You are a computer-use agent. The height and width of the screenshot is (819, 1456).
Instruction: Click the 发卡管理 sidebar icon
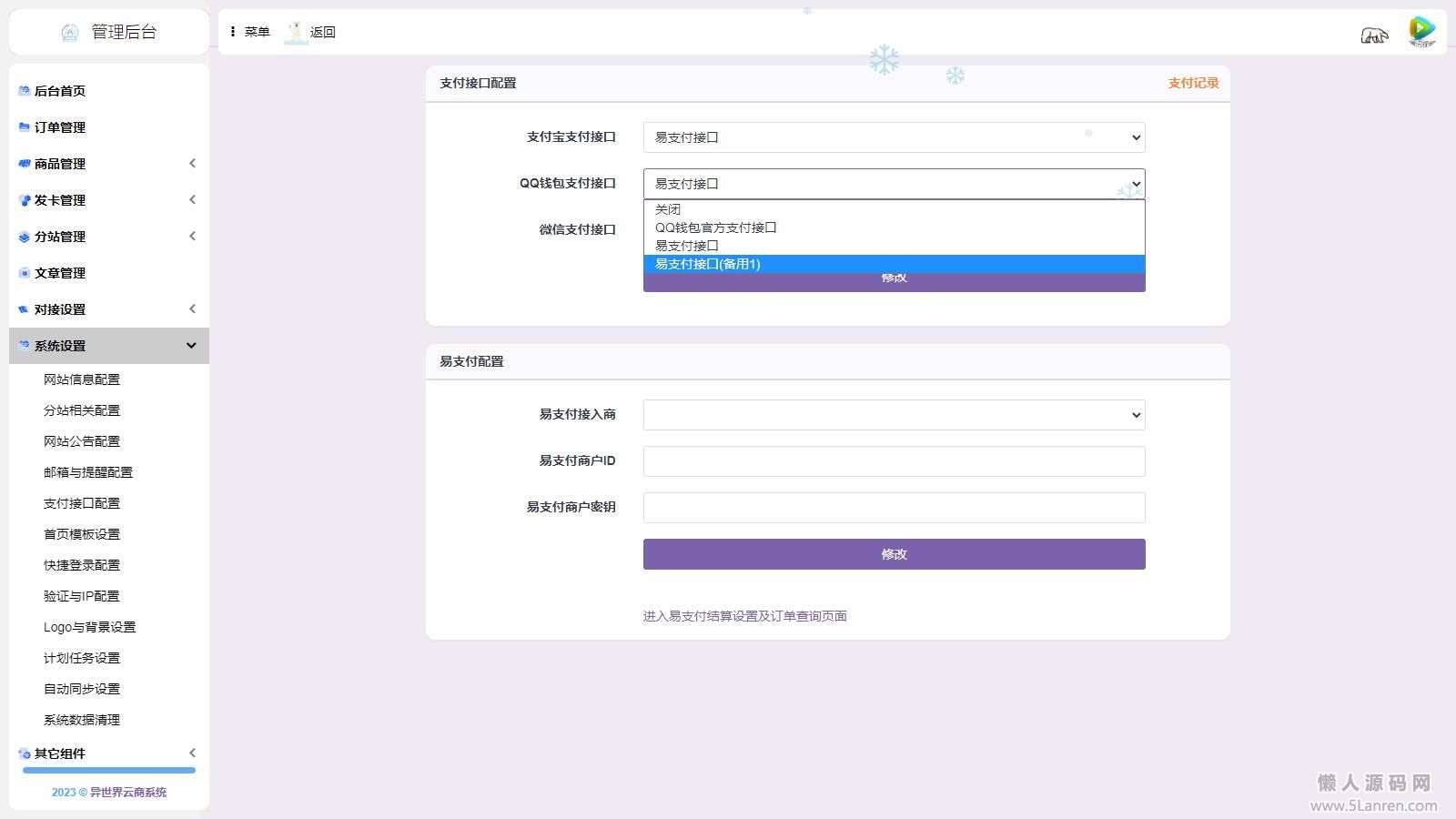(x=25, y=200)
